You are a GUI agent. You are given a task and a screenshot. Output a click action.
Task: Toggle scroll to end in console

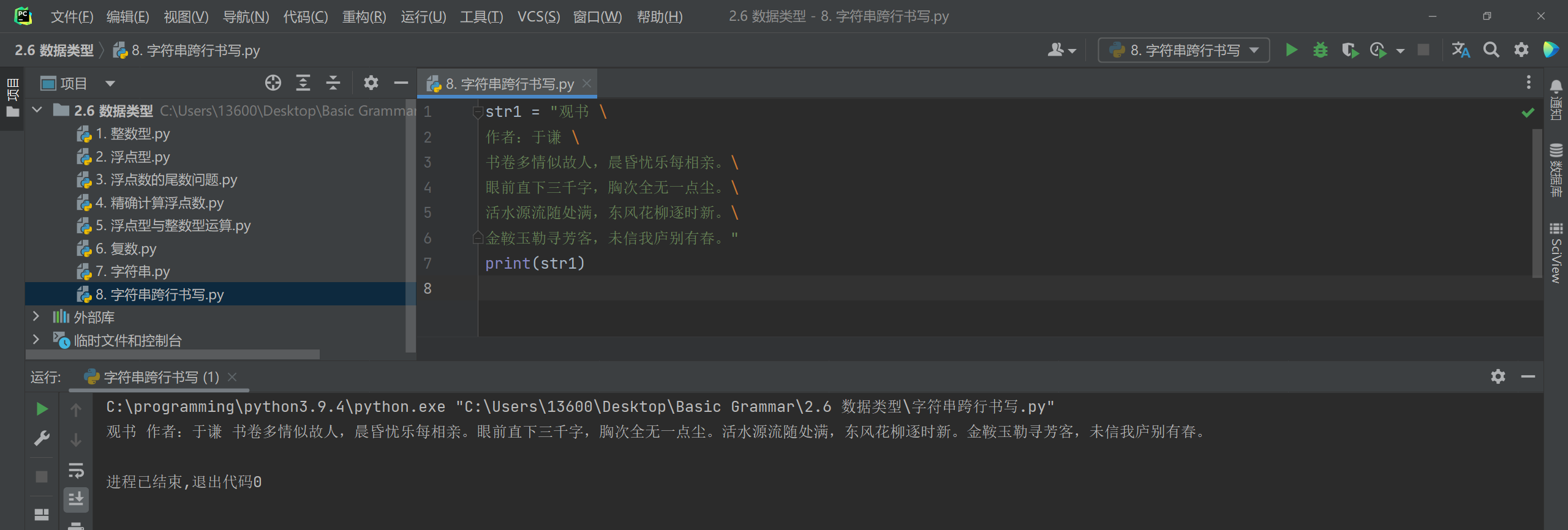pyautogui.click(x=76, y=500)
